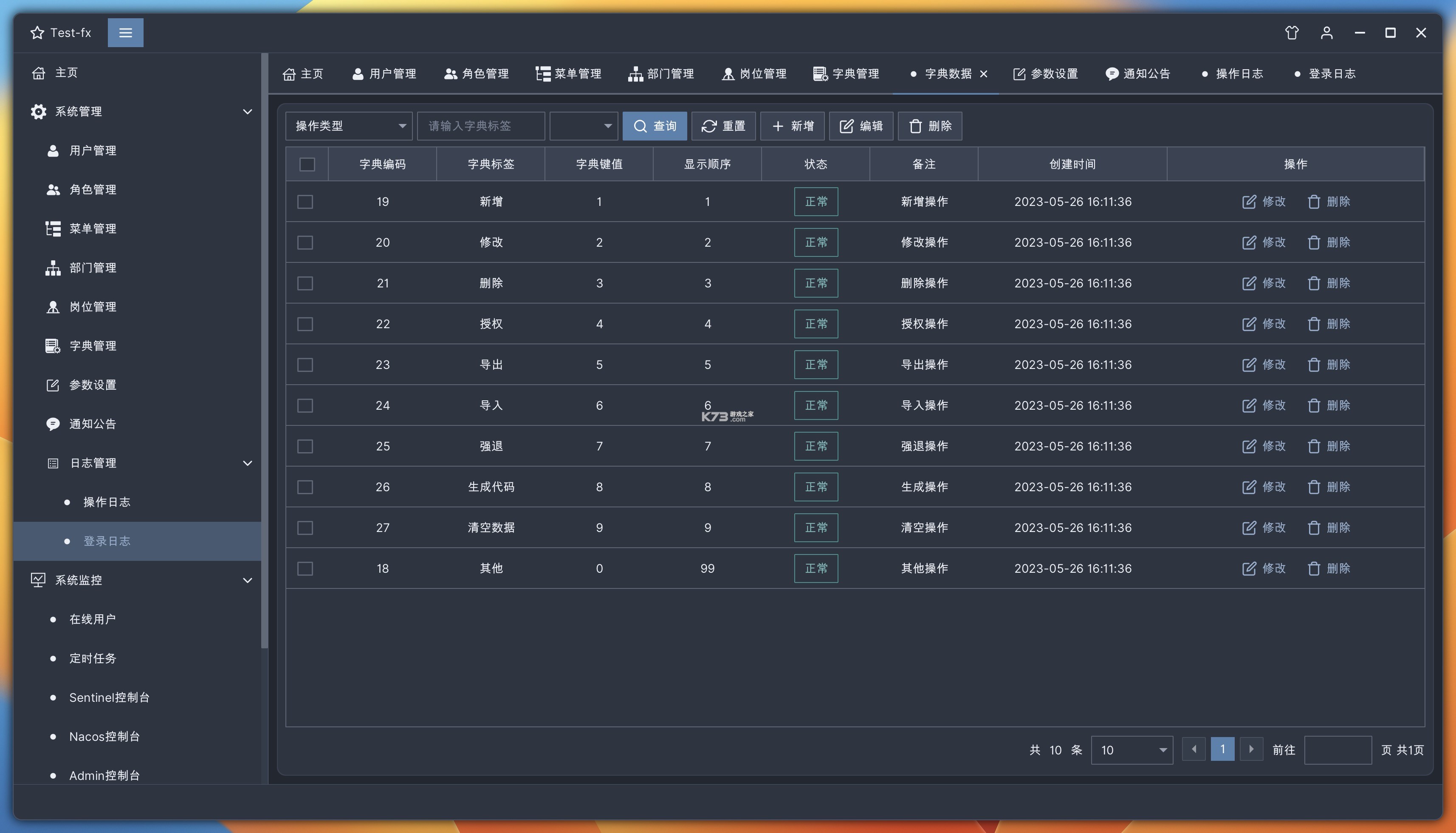
Task: Collapse the 系统监控 sidebar section
Action: tap(247, 580)
